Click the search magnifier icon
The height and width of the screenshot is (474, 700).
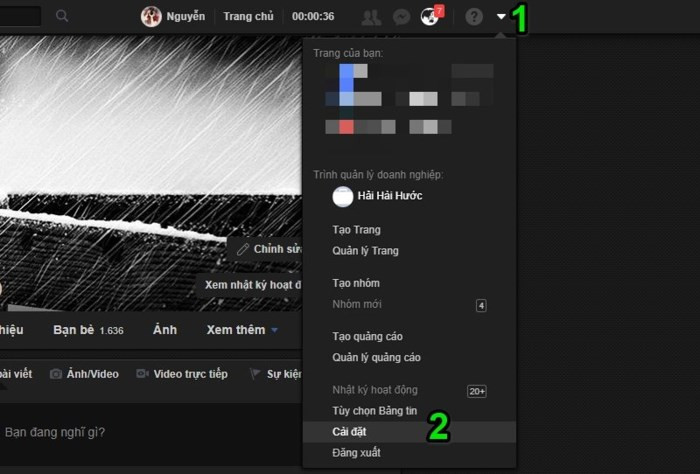tap(62, 16)
